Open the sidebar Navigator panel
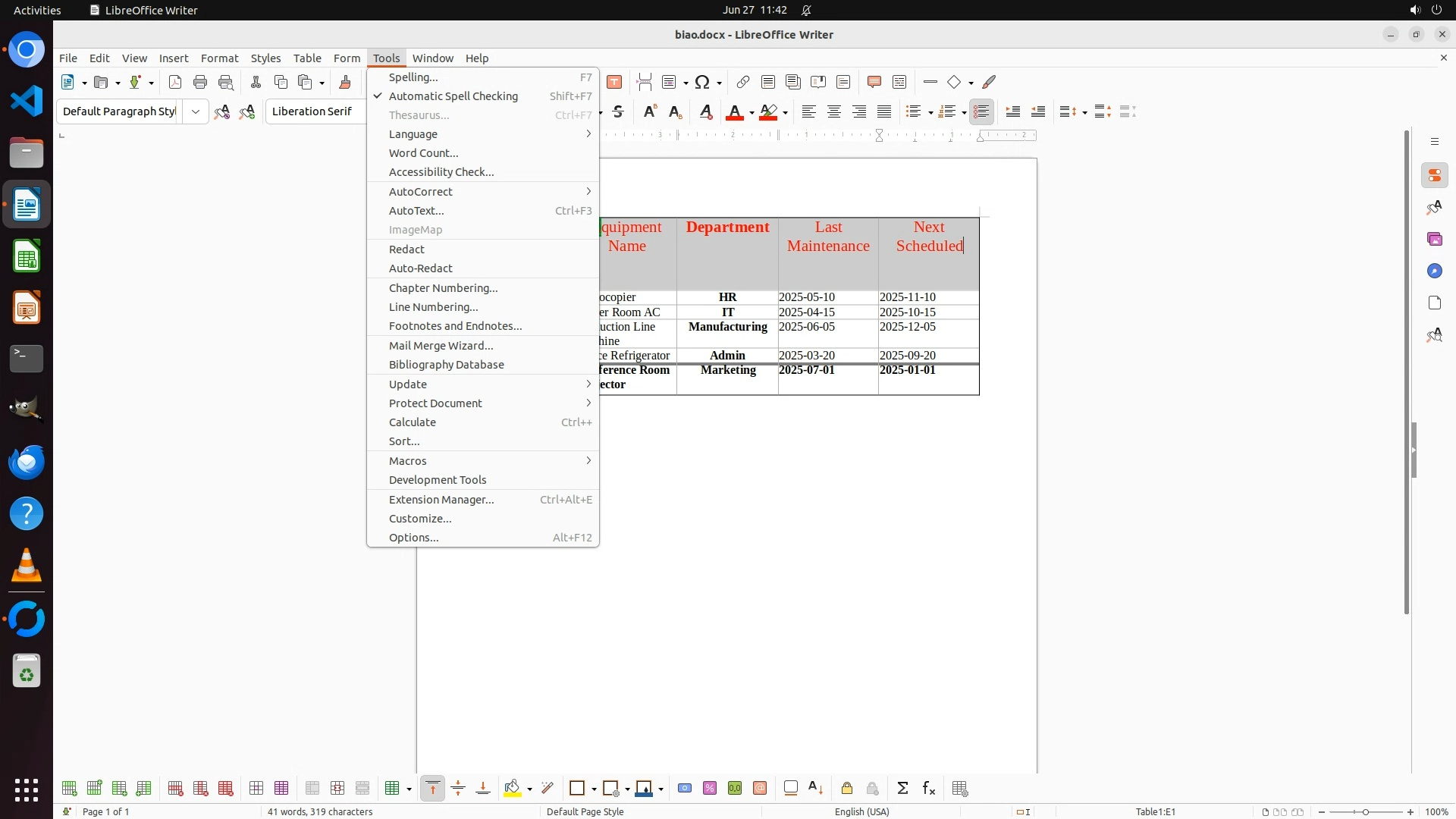This screenshot has height=819, width=1456. tap(1434, 271)
